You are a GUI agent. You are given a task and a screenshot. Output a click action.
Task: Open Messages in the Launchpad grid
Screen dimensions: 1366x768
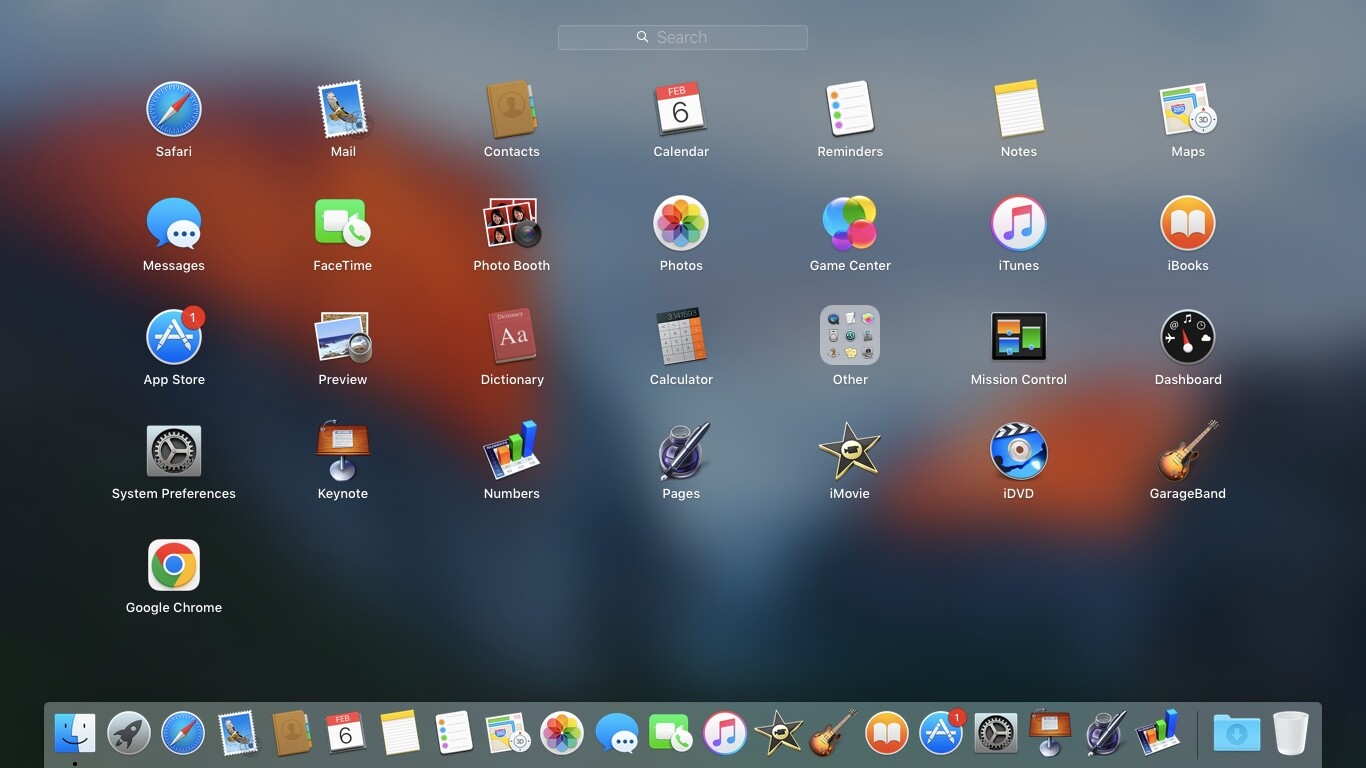point(174,223)
